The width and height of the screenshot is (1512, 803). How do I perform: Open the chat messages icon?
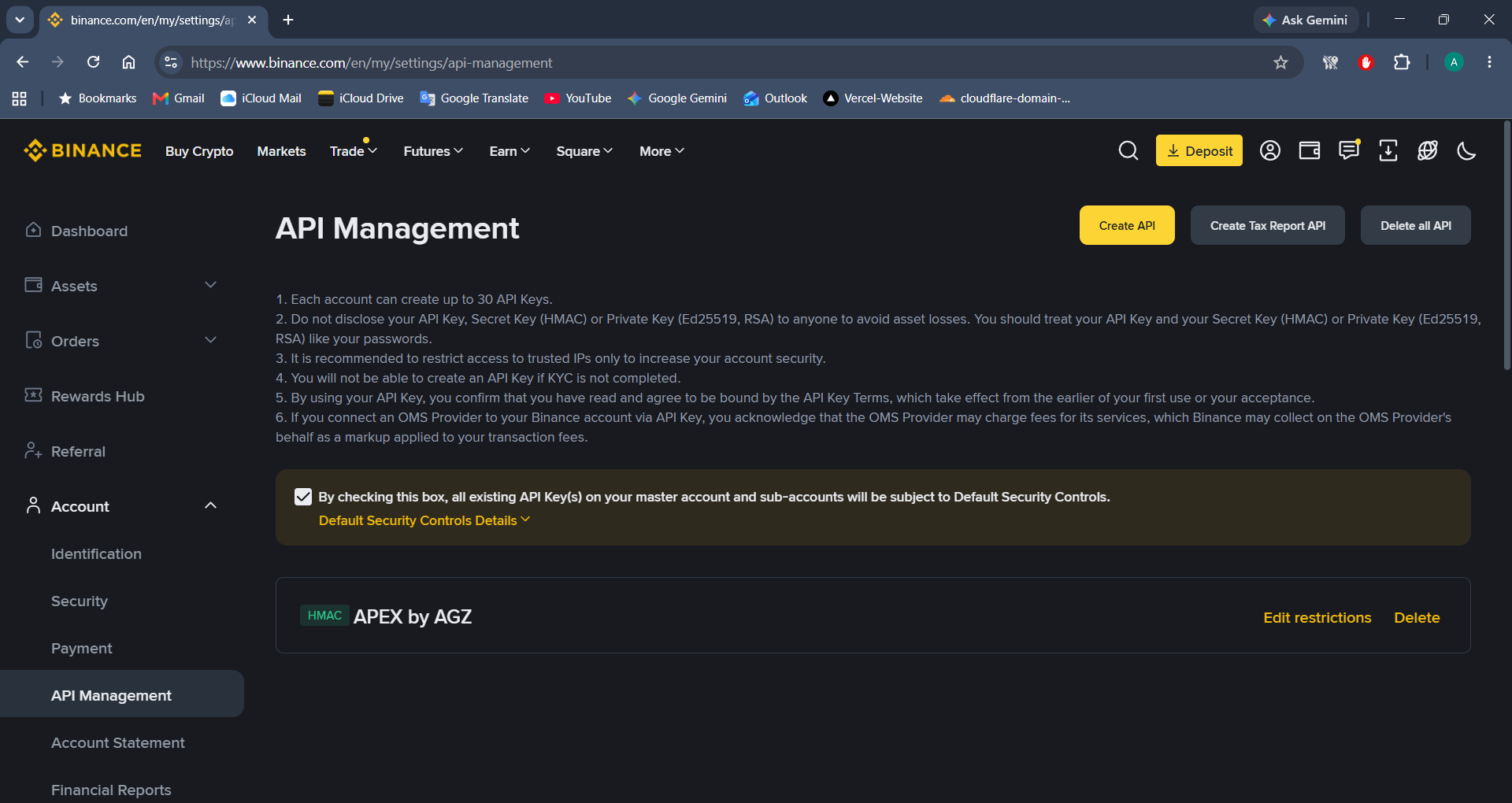(1349, 150)
